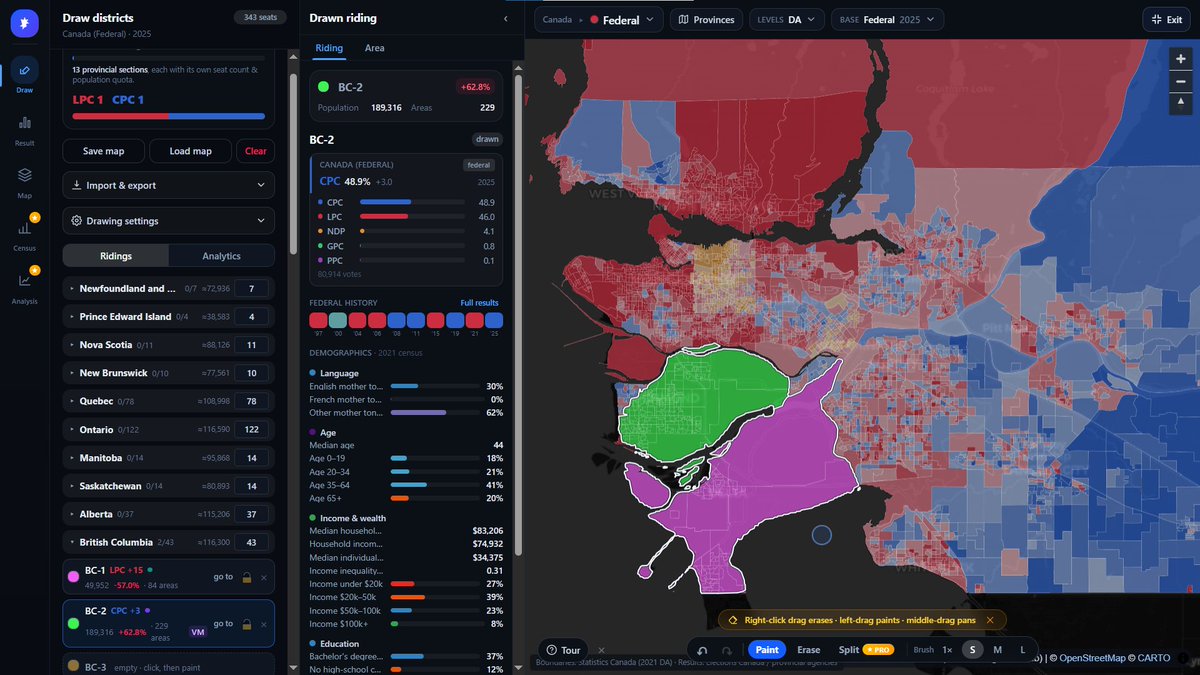
Task: Click the Canada breadcrumb
Action: coord(556,19)
